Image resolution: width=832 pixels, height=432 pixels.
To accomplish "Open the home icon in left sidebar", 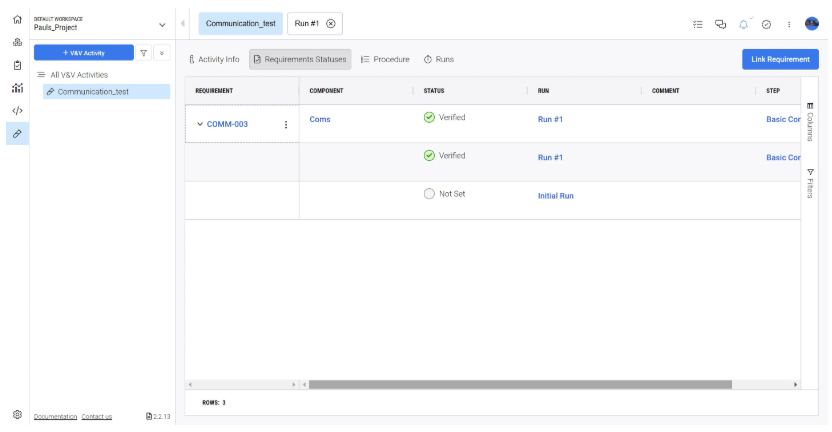I will click(x=17, y=19).
